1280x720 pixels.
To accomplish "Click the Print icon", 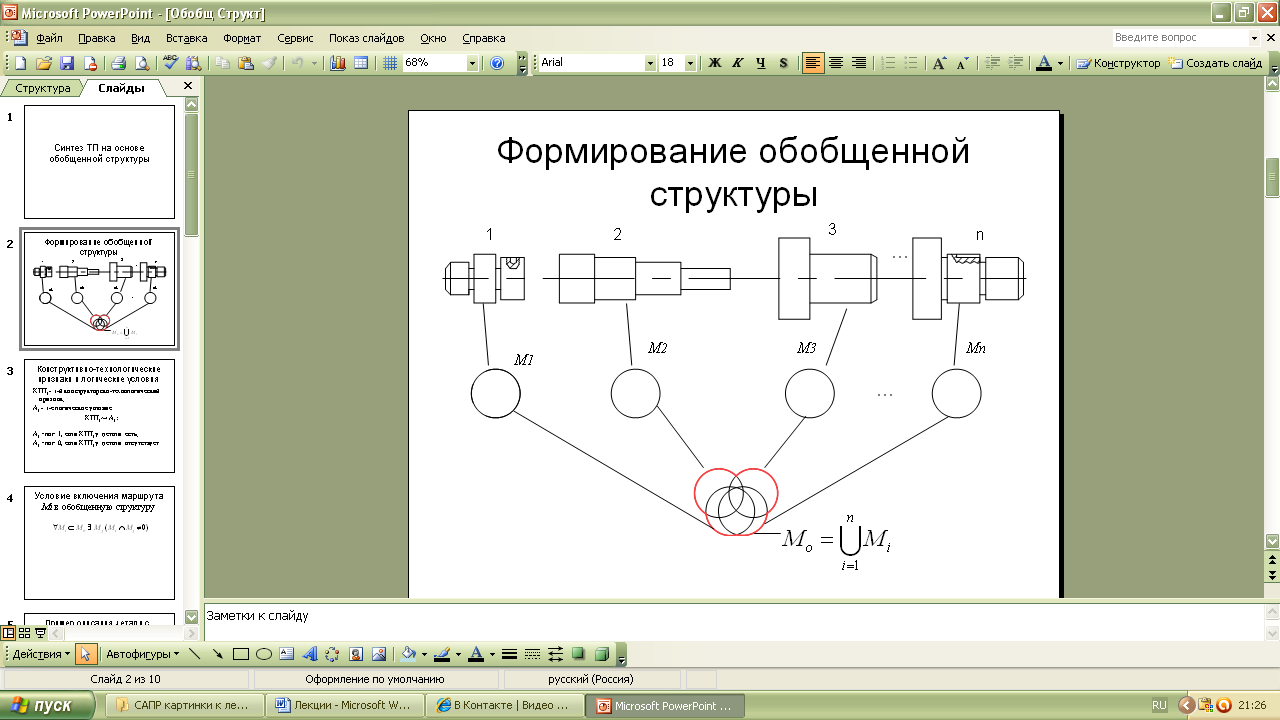I will coord(118,63).
